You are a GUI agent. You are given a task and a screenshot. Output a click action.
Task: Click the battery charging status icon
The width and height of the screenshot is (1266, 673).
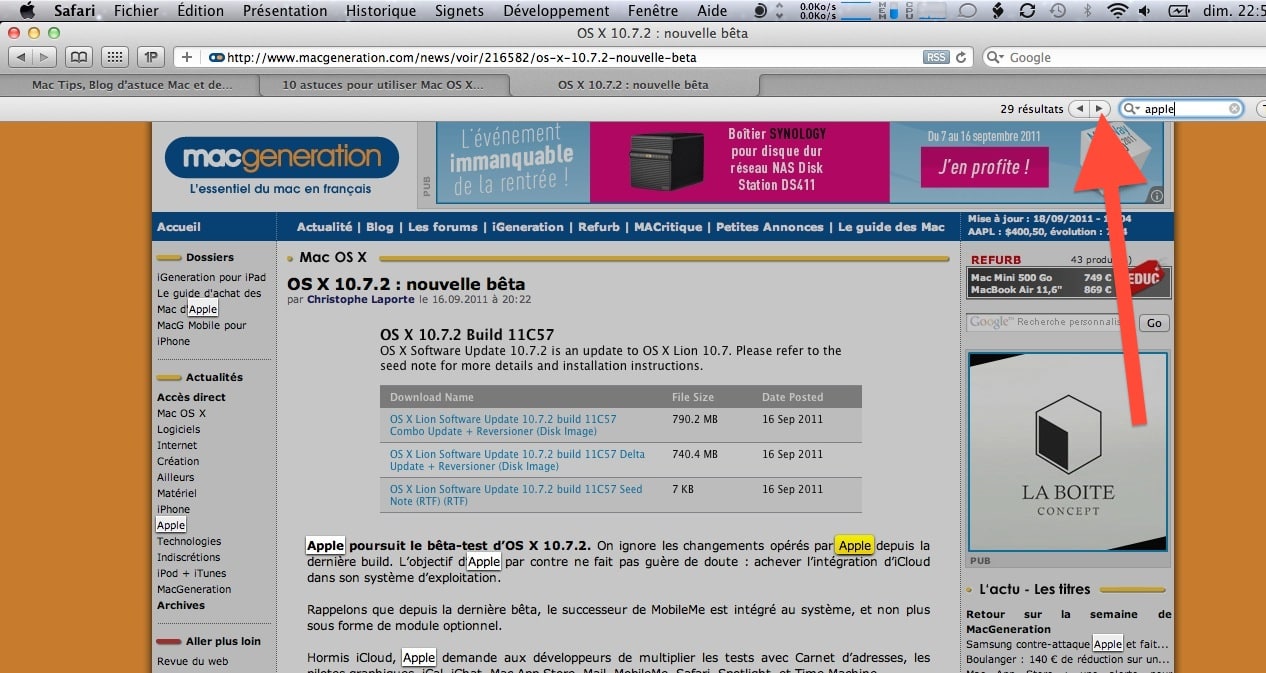[1178, 11]
